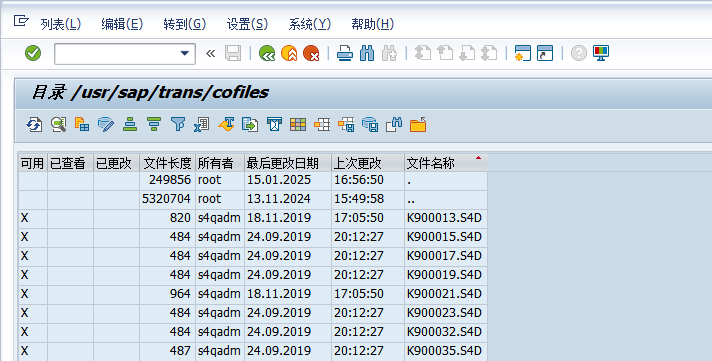Click the 已更改 column header
Image resolution: width=712 pixels, height=361 pixels.
pyautogui.click(x=116, y=163)
